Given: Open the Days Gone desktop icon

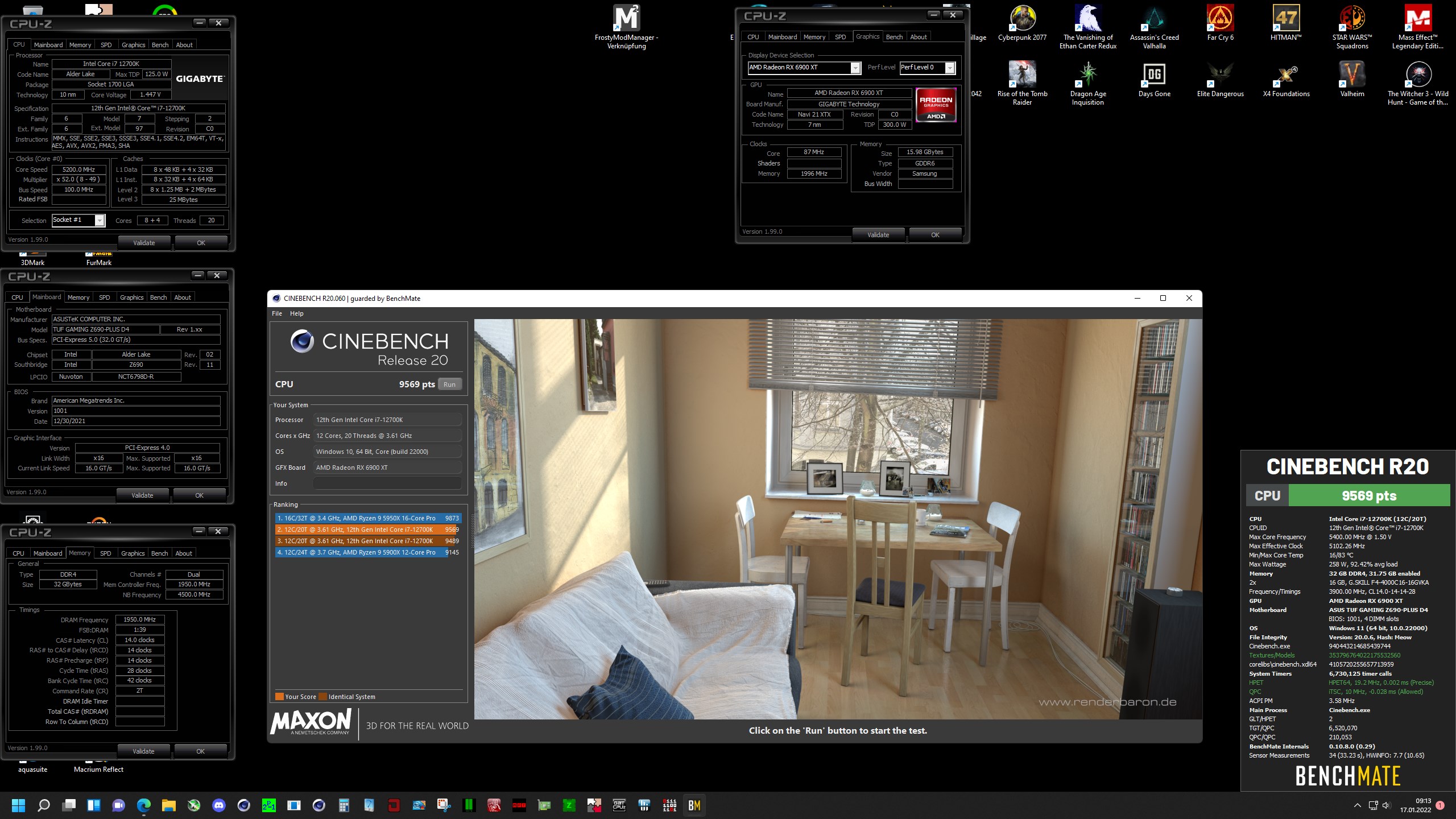Looking at the screenshot, I should click(1154, 80).
